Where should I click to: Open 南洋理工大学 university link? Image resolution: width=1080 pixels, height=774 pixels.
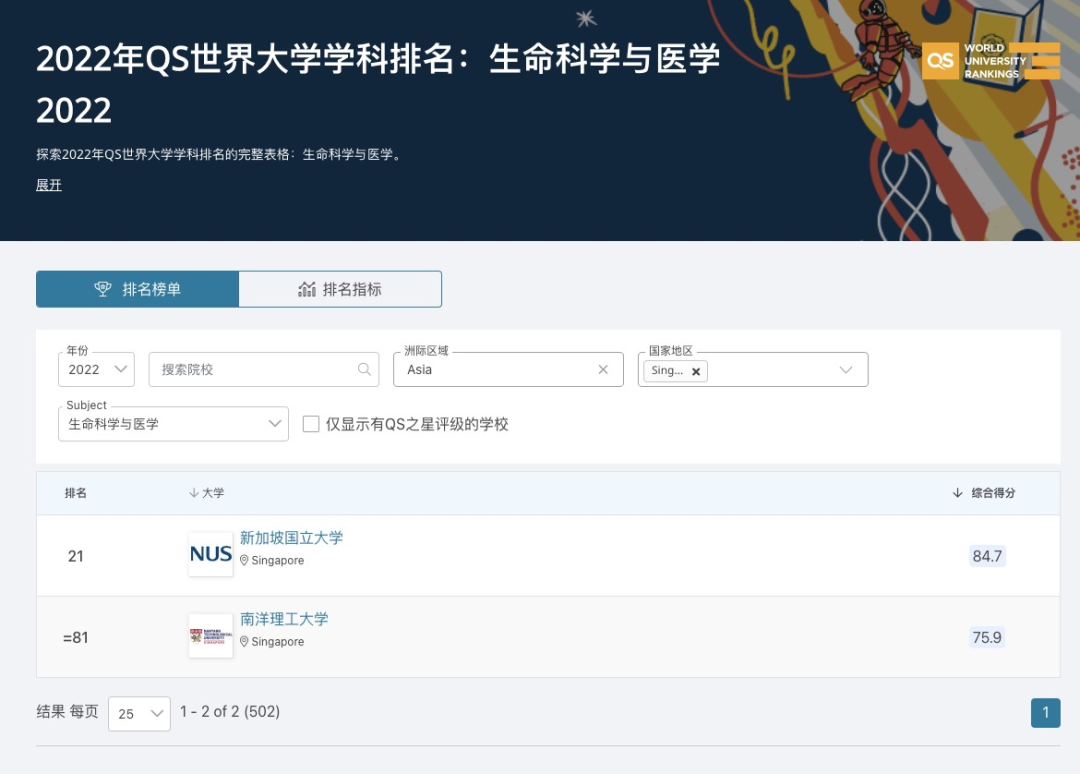point(284,619)
